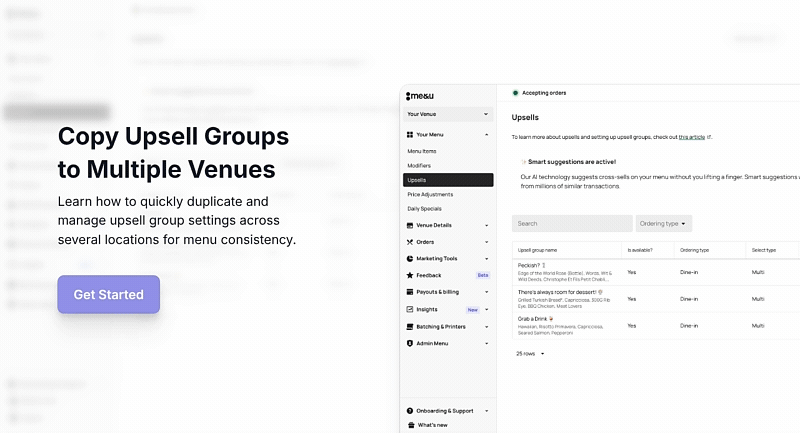Image resolution: width=800 pixels, height=433 pixels.
Task: Select Upsells in sidebar
Action: 448,180
